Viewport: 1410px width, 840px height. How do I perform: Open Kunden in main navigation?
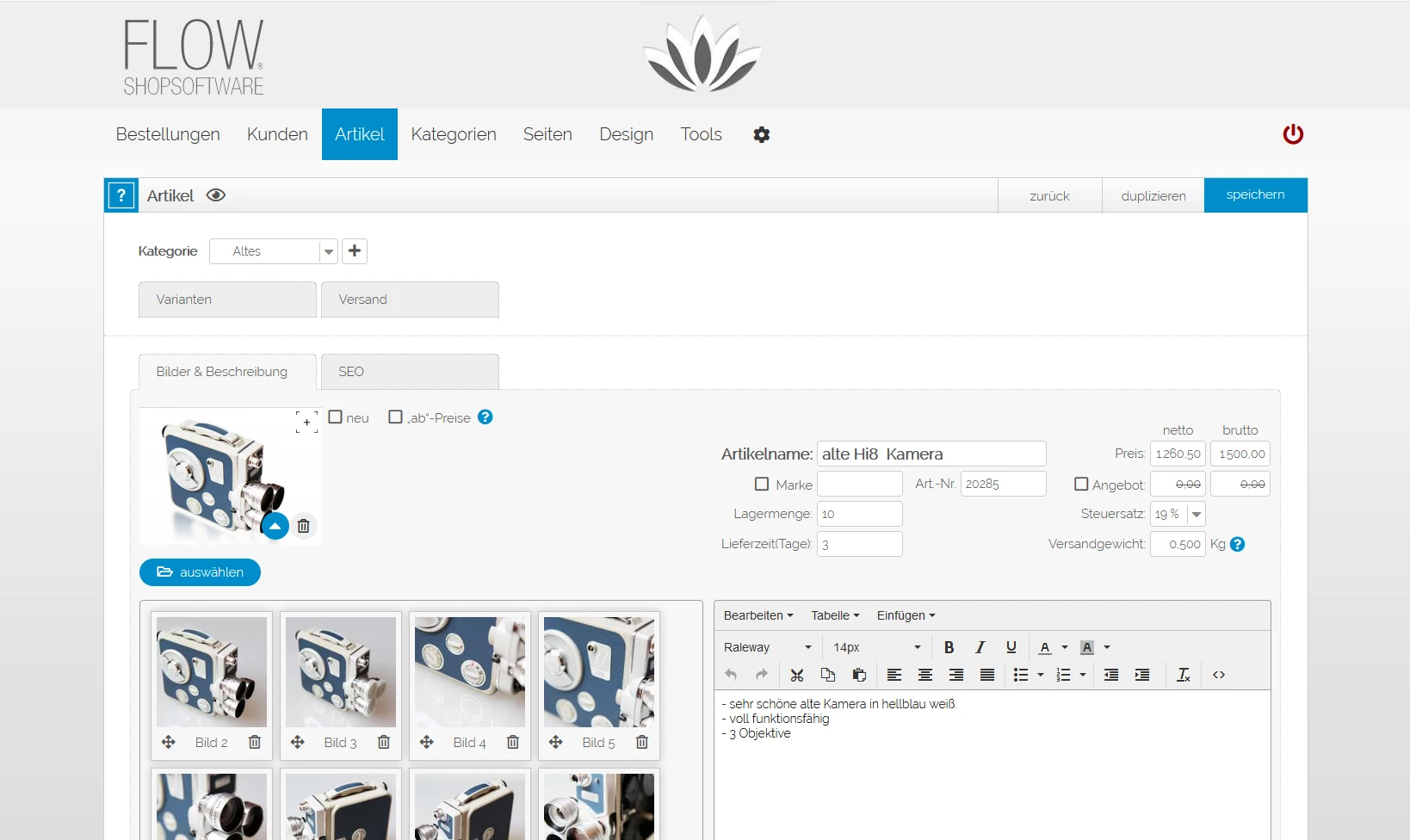coord(277,134)
